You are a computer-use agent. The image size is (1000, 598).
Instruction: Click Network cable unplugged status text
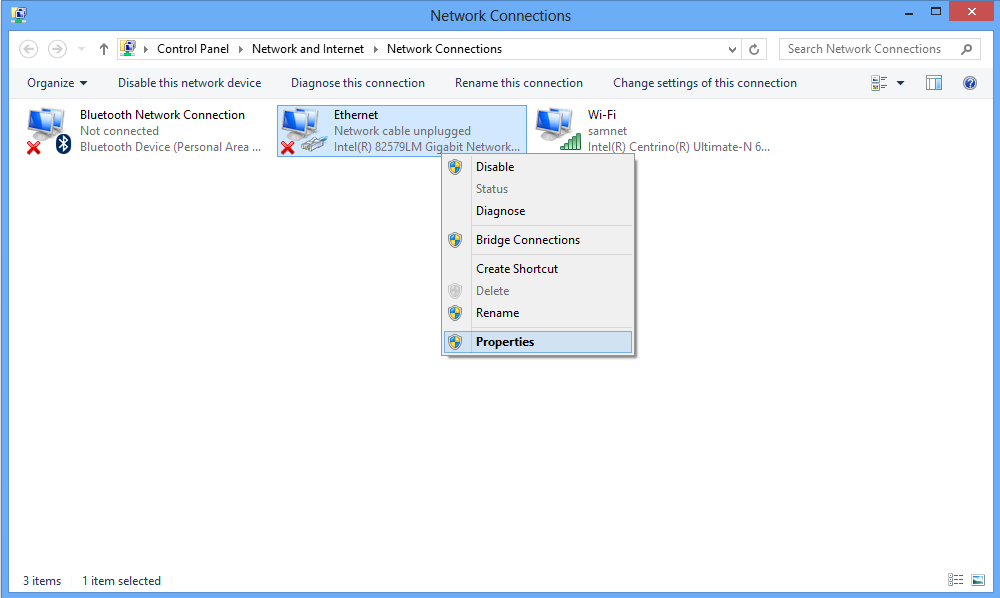[x=402, y=131]
